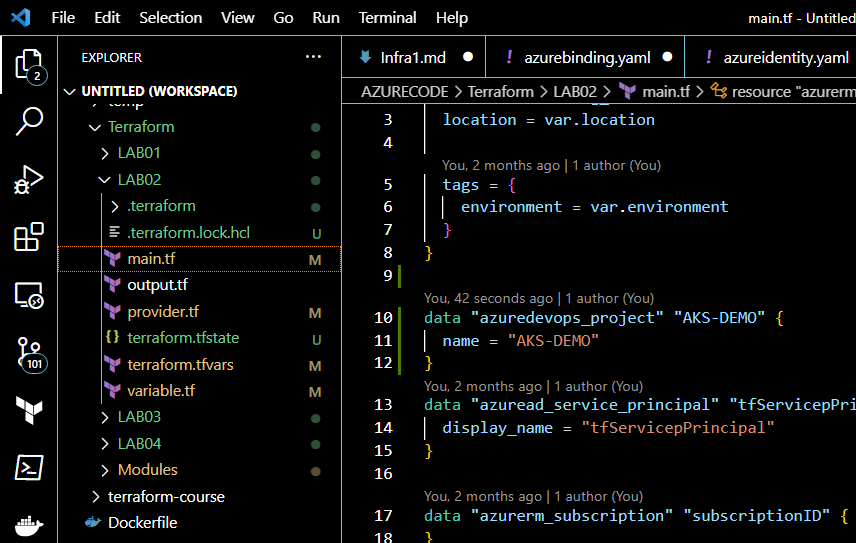Click line number 10 in the editor gutter

coord(383,318)
